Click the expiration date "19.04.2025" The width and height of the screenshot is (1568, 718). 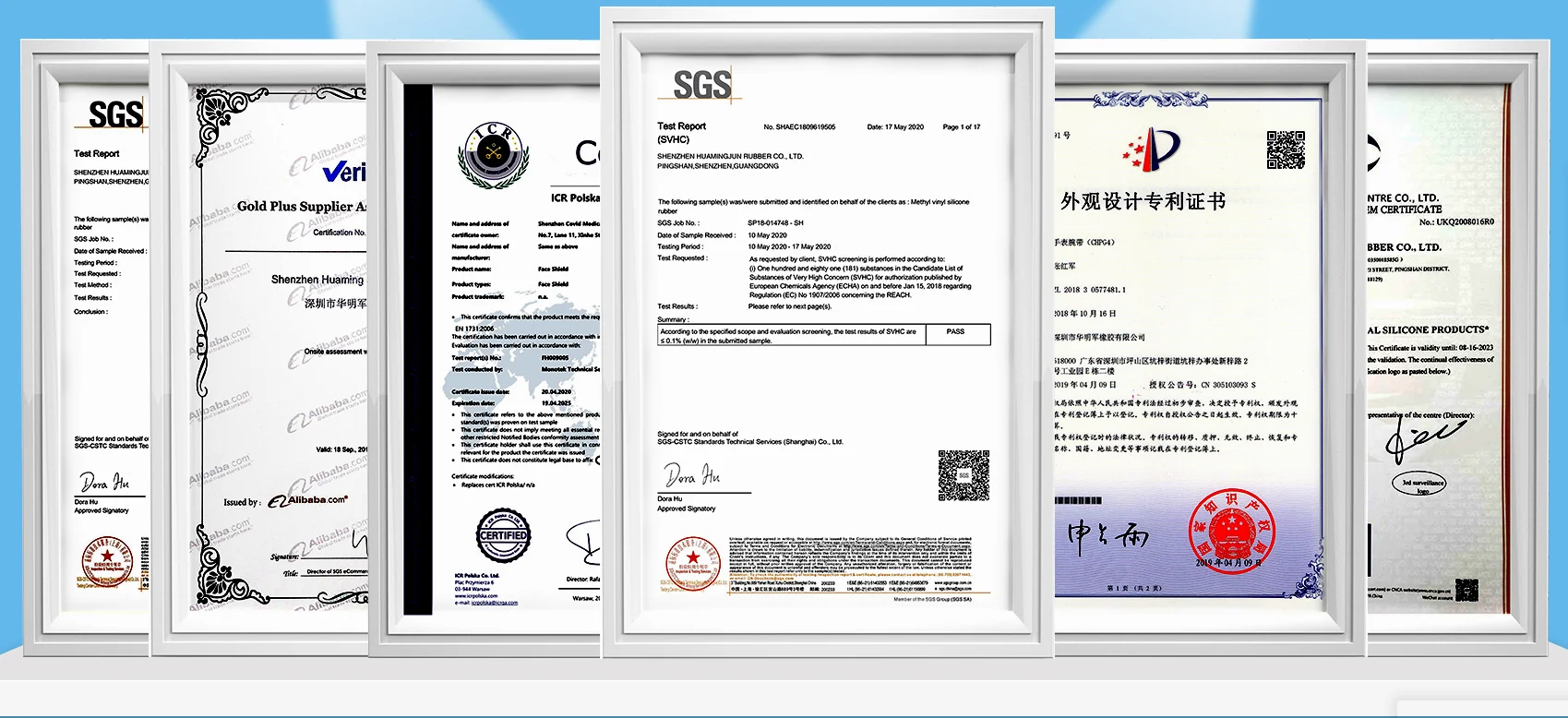(x=557, y=403)
